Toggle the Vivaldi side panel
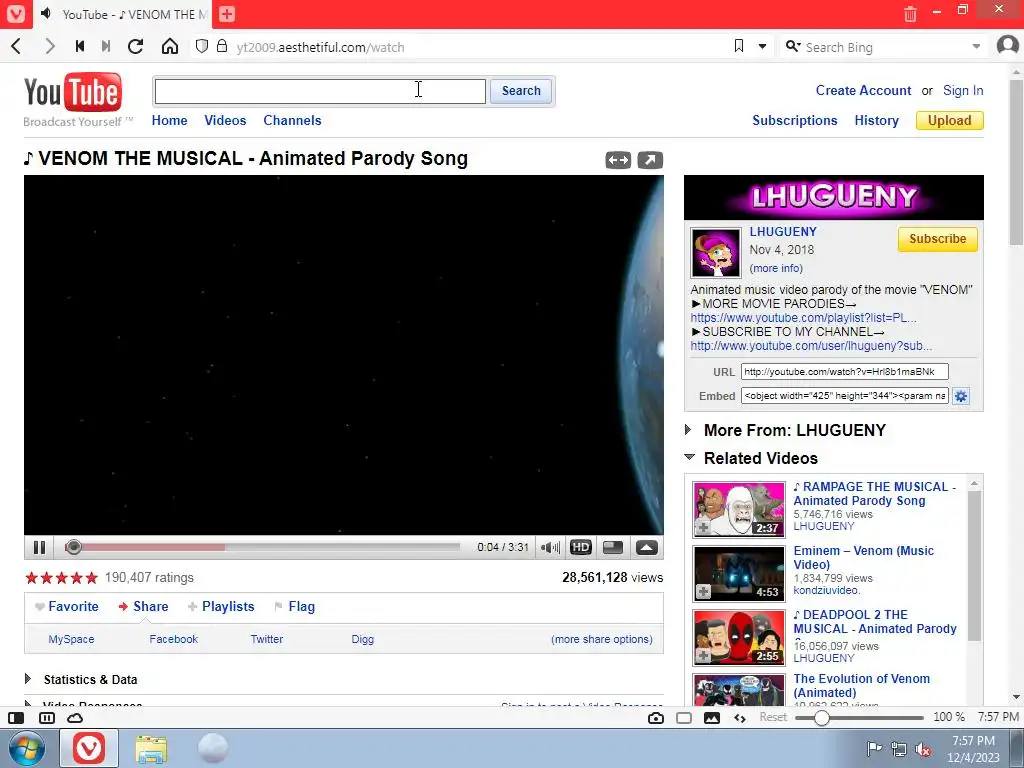 coord(16,718)
